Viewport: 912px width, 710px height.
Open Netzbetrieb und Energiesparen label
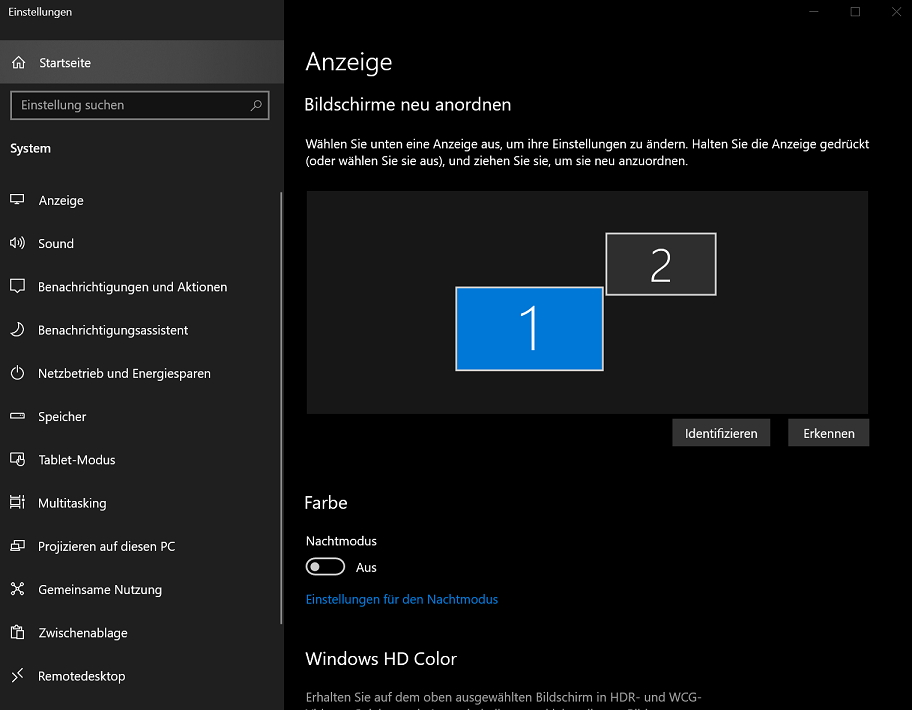pyautogui.click(x=124, y=374)
